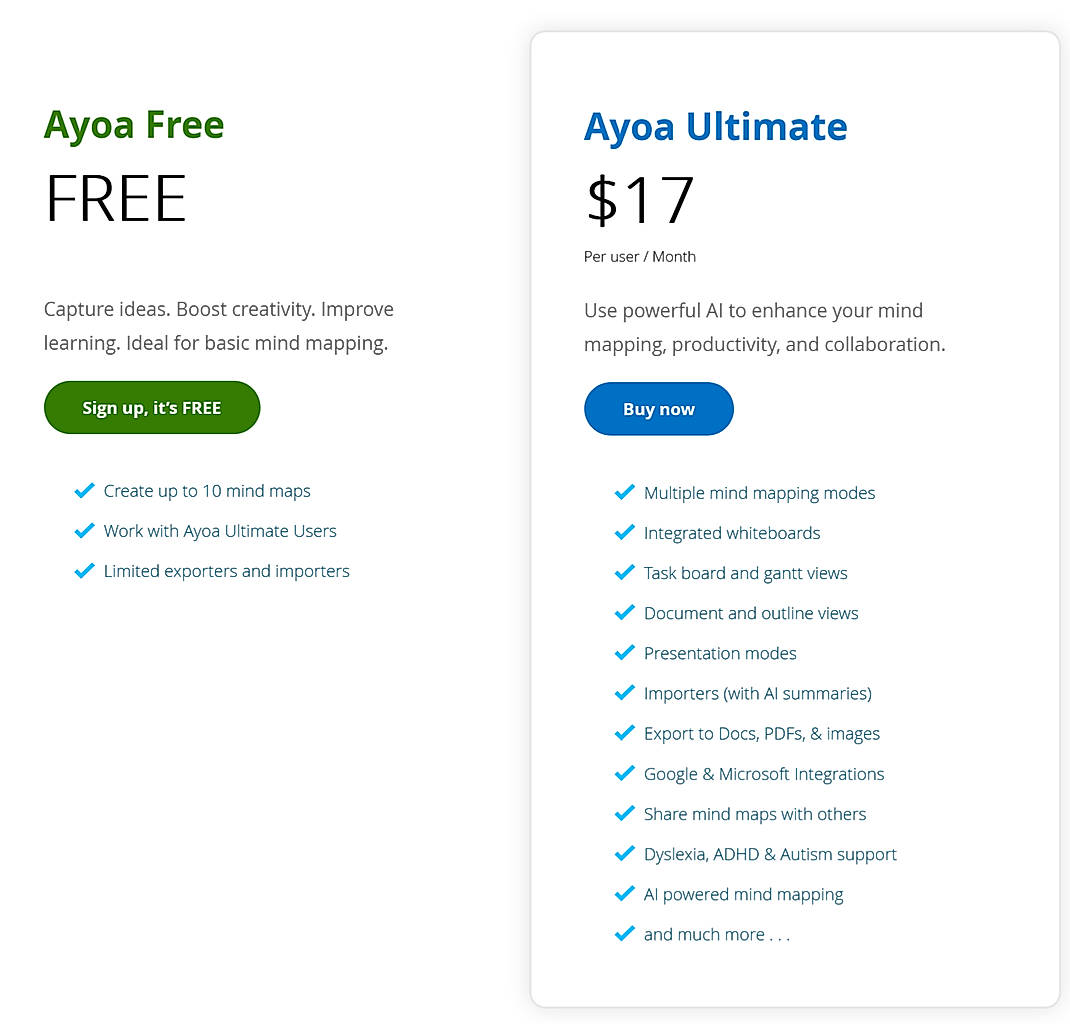The height and width of the screenshot is (1024, 1070).
Task: Select the 'Importers (with AI summaries)' feature entry
Action: point(758,693)
